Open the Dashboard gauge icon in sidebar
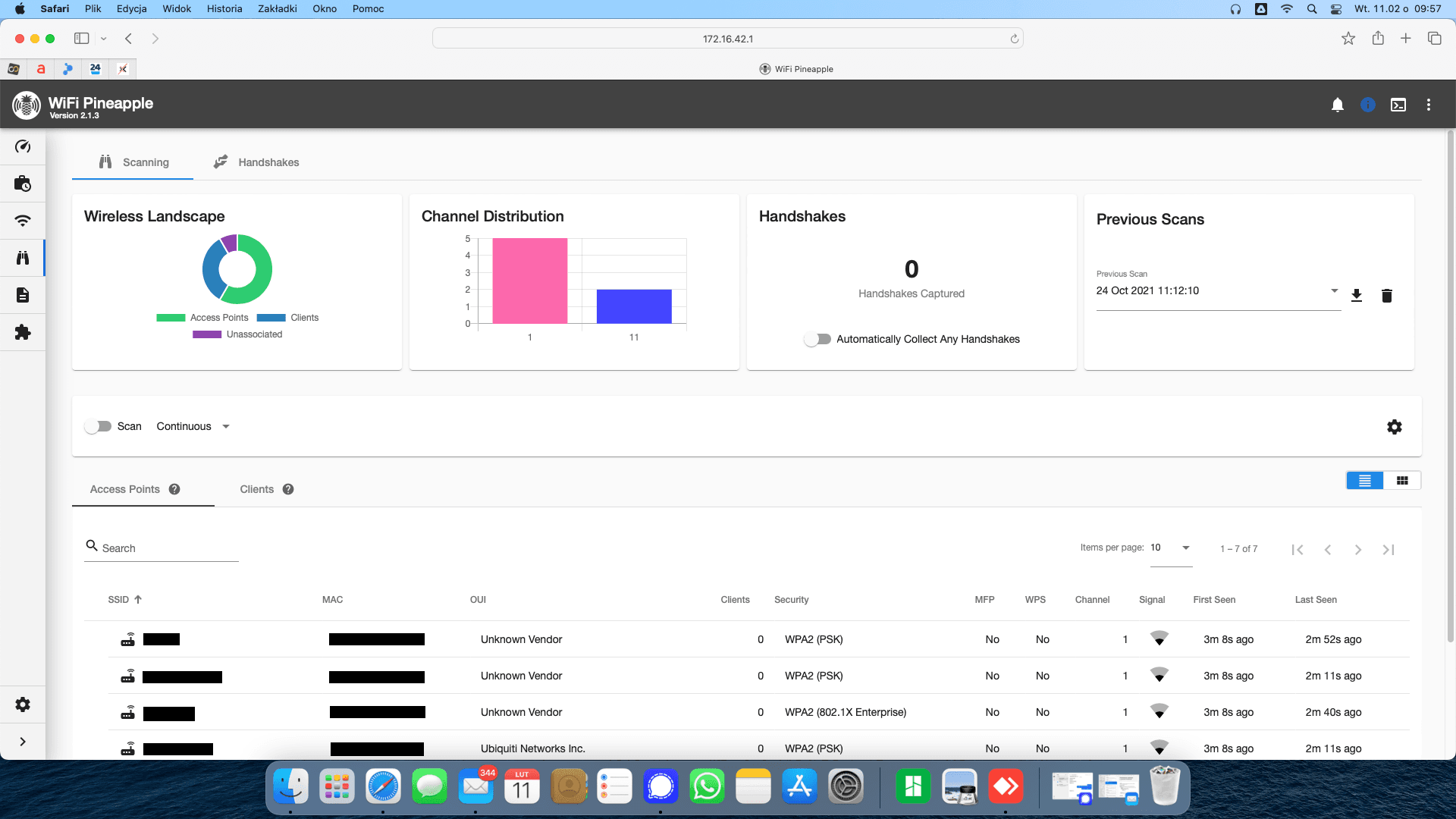 [23, 146]
